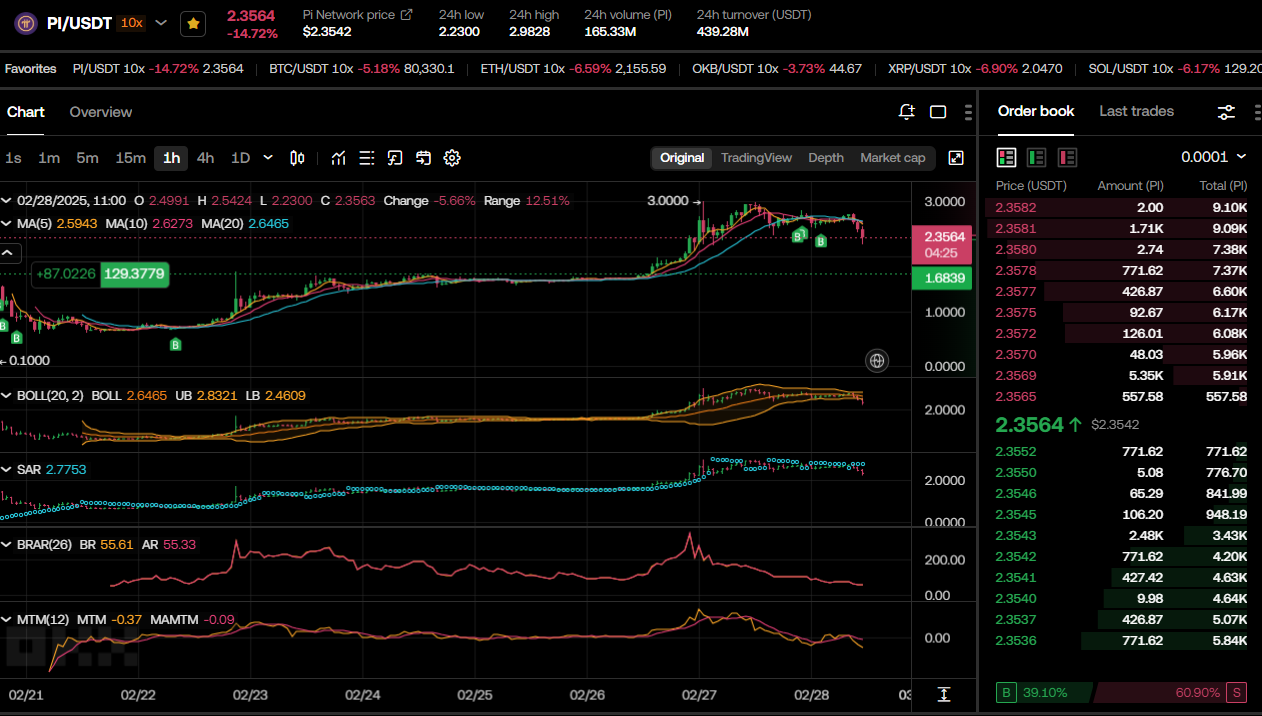The height and width of the screenshot is (716, 1262).
Task: Open the 0.0001 price precision dropdown
Action: coord(1214,157)
